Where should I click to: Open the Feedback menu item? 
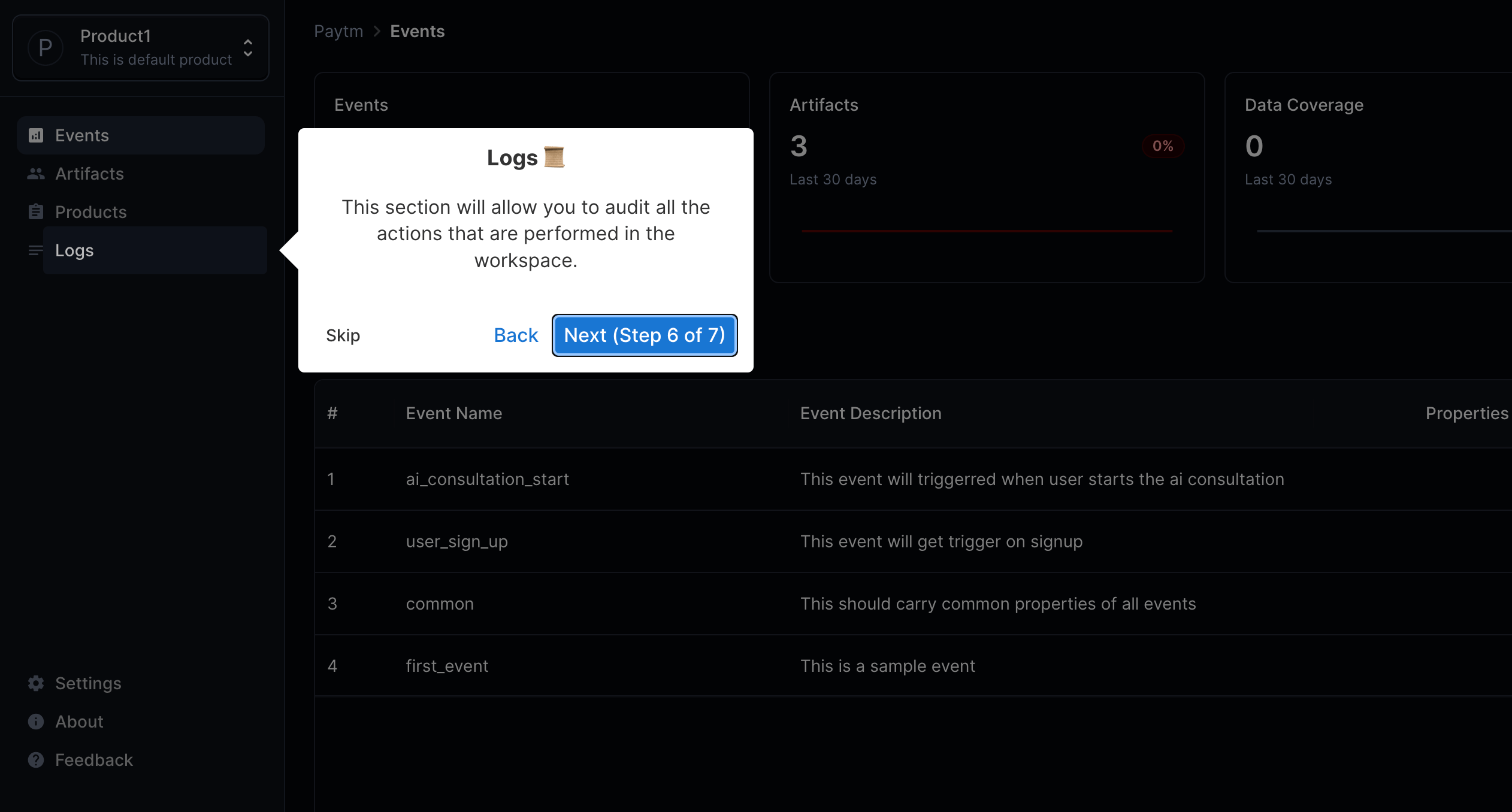click(141, 760)
